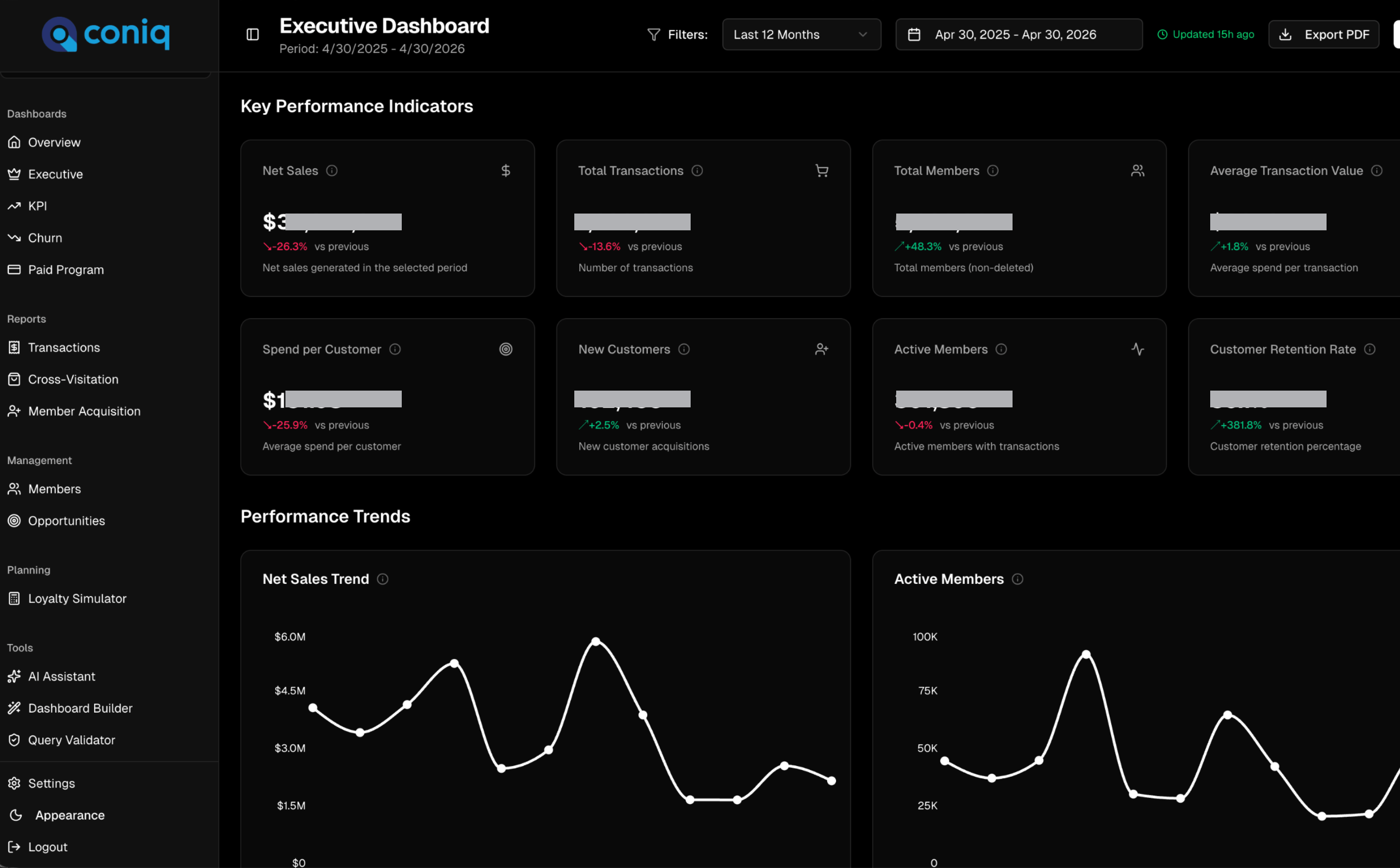Toggle the sidebar panel icon
Screen dimensions: 1400x868
[x=252, y=35]
